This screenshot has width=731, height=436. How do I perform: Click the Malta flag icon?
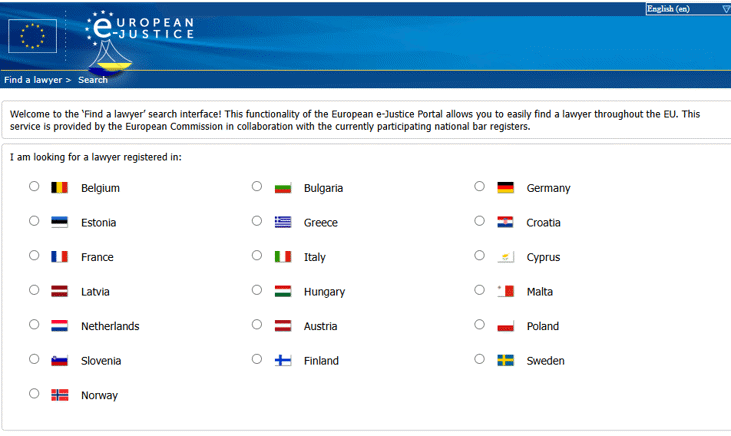(505, 291)
